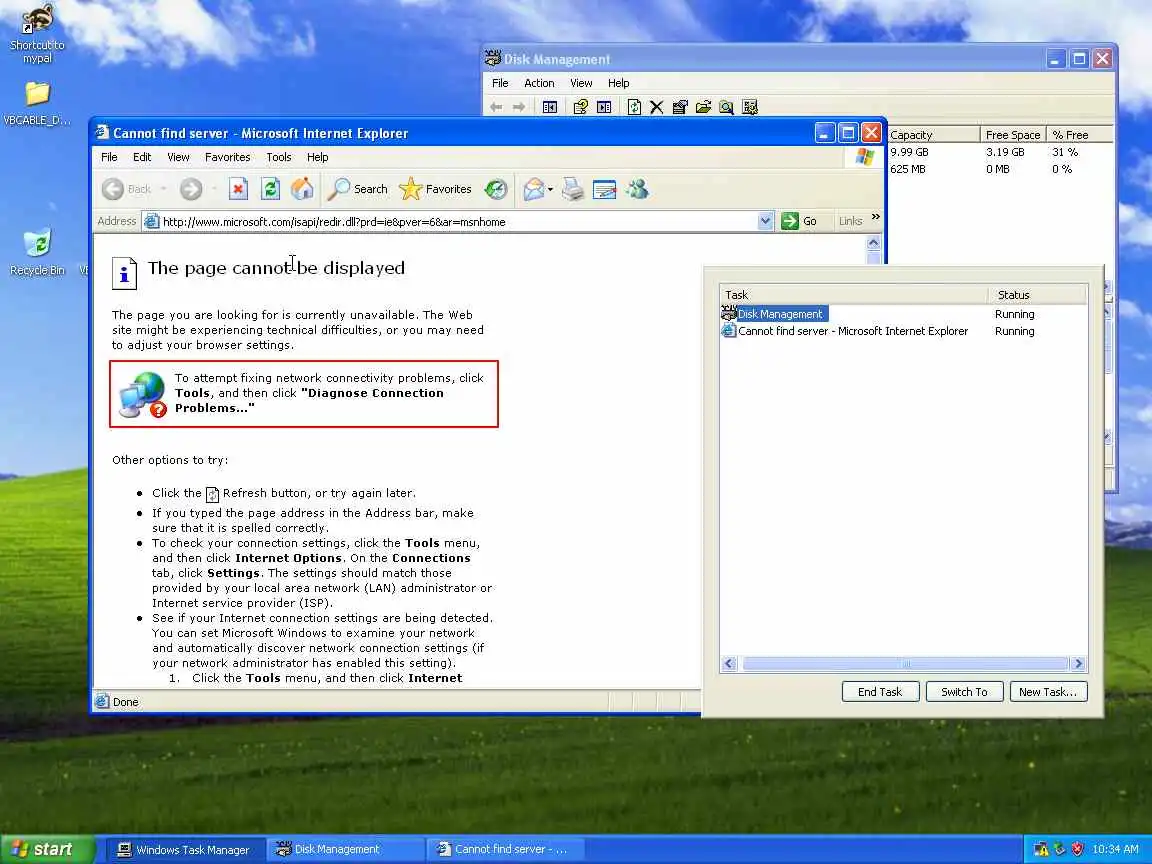Viewport: 1152px width, 864px height.
Task: Expand the Mail button dropdown arrow
Action: (550, 190)
